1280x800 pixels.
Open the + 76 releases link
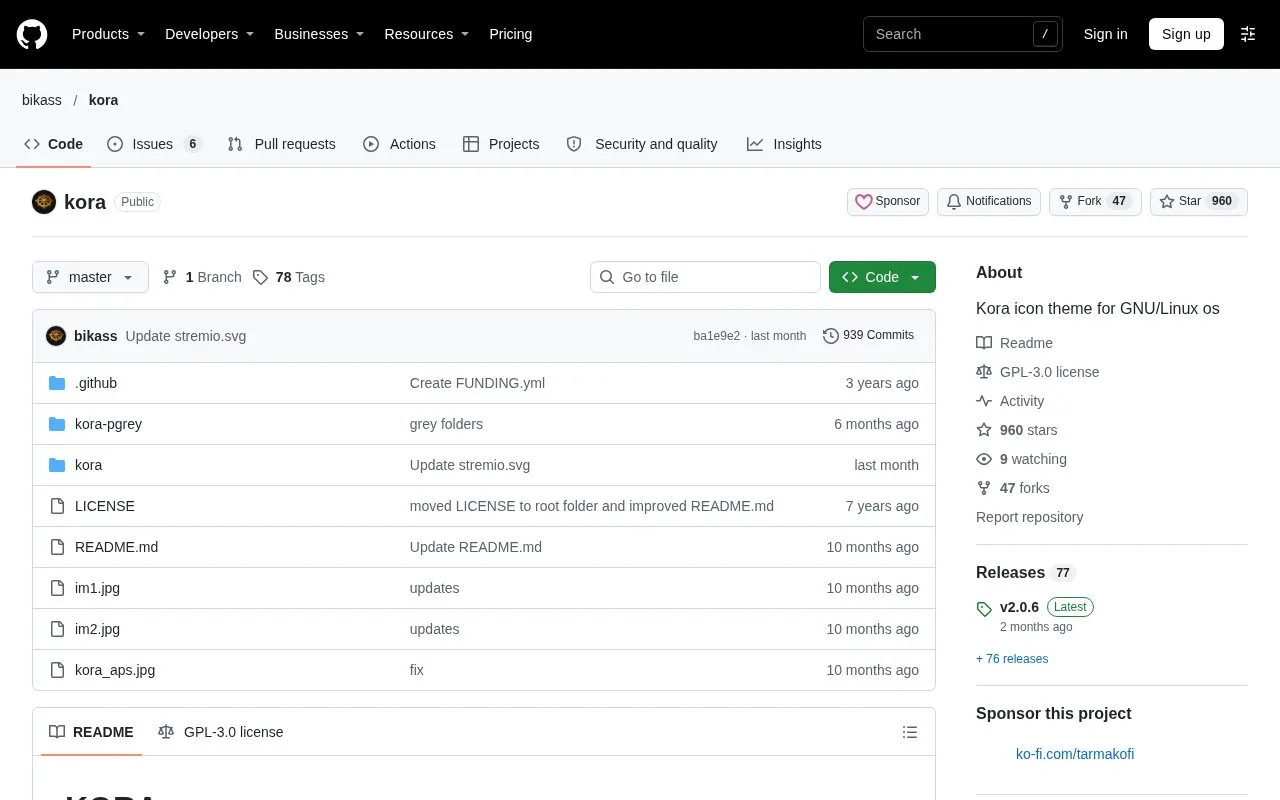click(1012, 659)
